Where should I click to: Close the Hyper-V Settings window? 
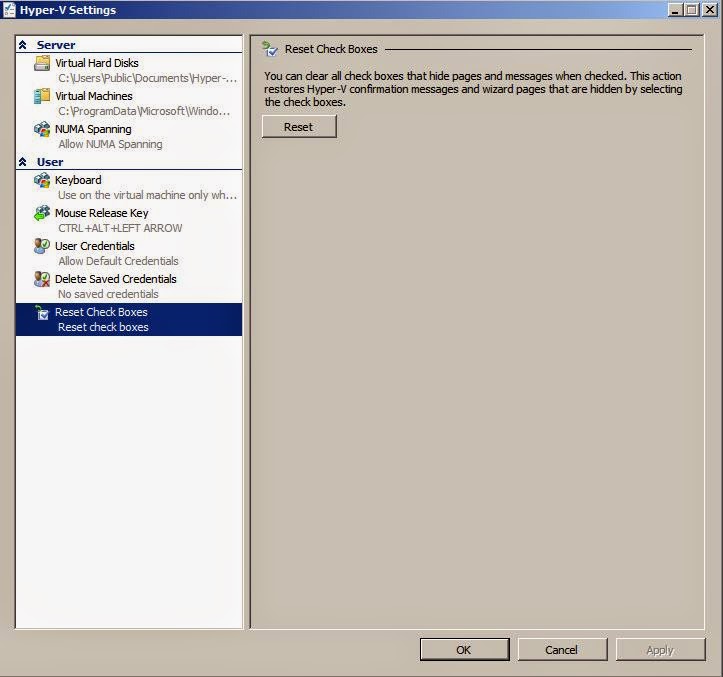(709, 10)
